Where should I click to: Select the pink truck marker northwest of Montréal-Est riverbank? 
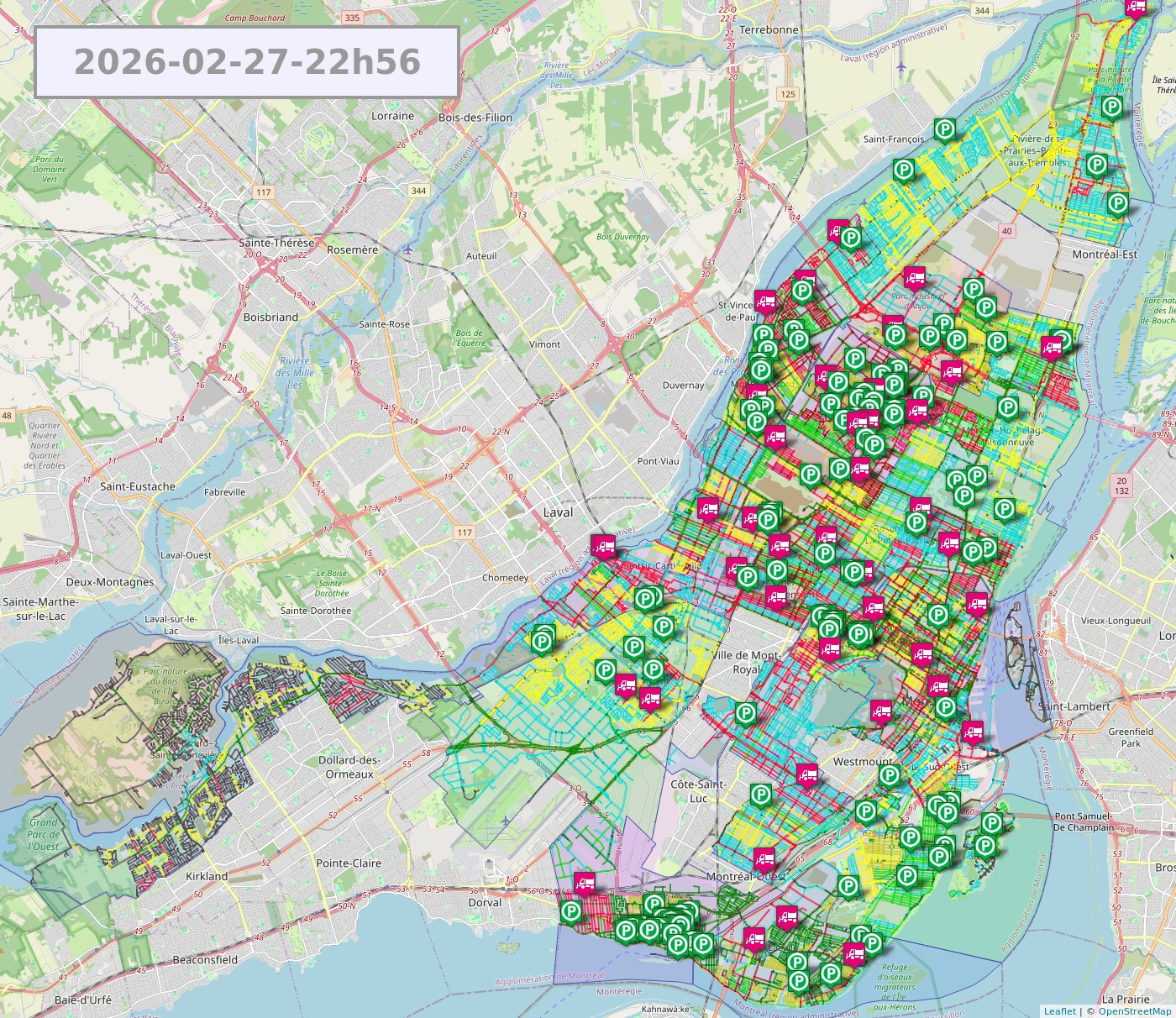pos(1051,345)
